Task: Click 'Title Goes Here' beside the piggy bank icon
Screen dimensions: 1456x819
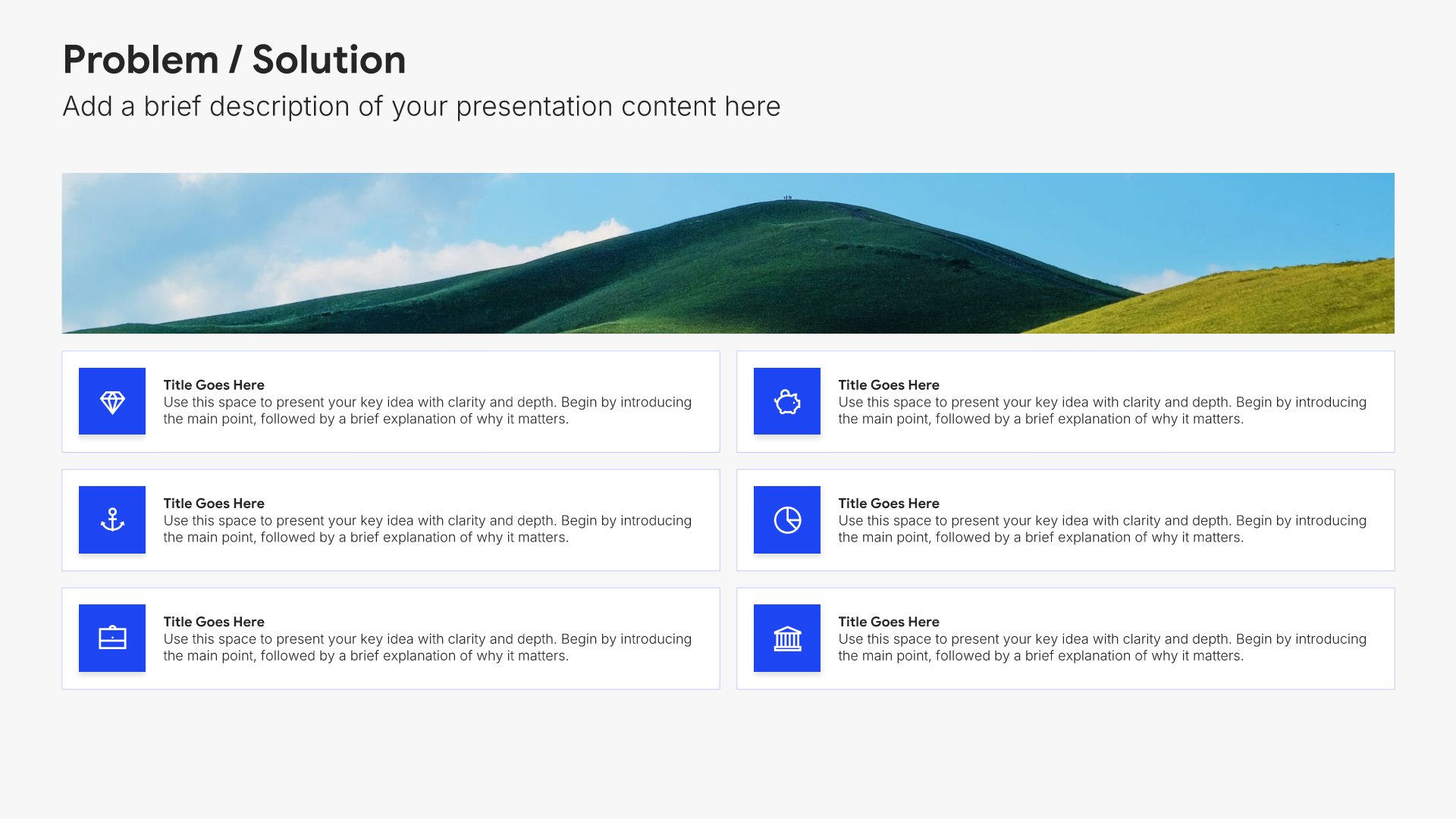Action: point(889,385)
